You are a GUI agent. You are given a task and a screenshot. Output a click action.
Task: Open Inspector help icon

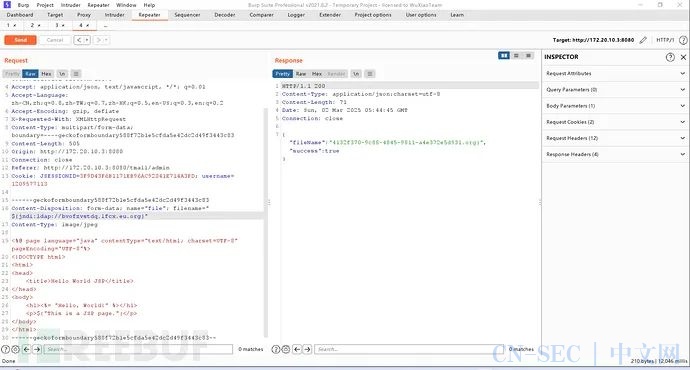click(670, 57)
